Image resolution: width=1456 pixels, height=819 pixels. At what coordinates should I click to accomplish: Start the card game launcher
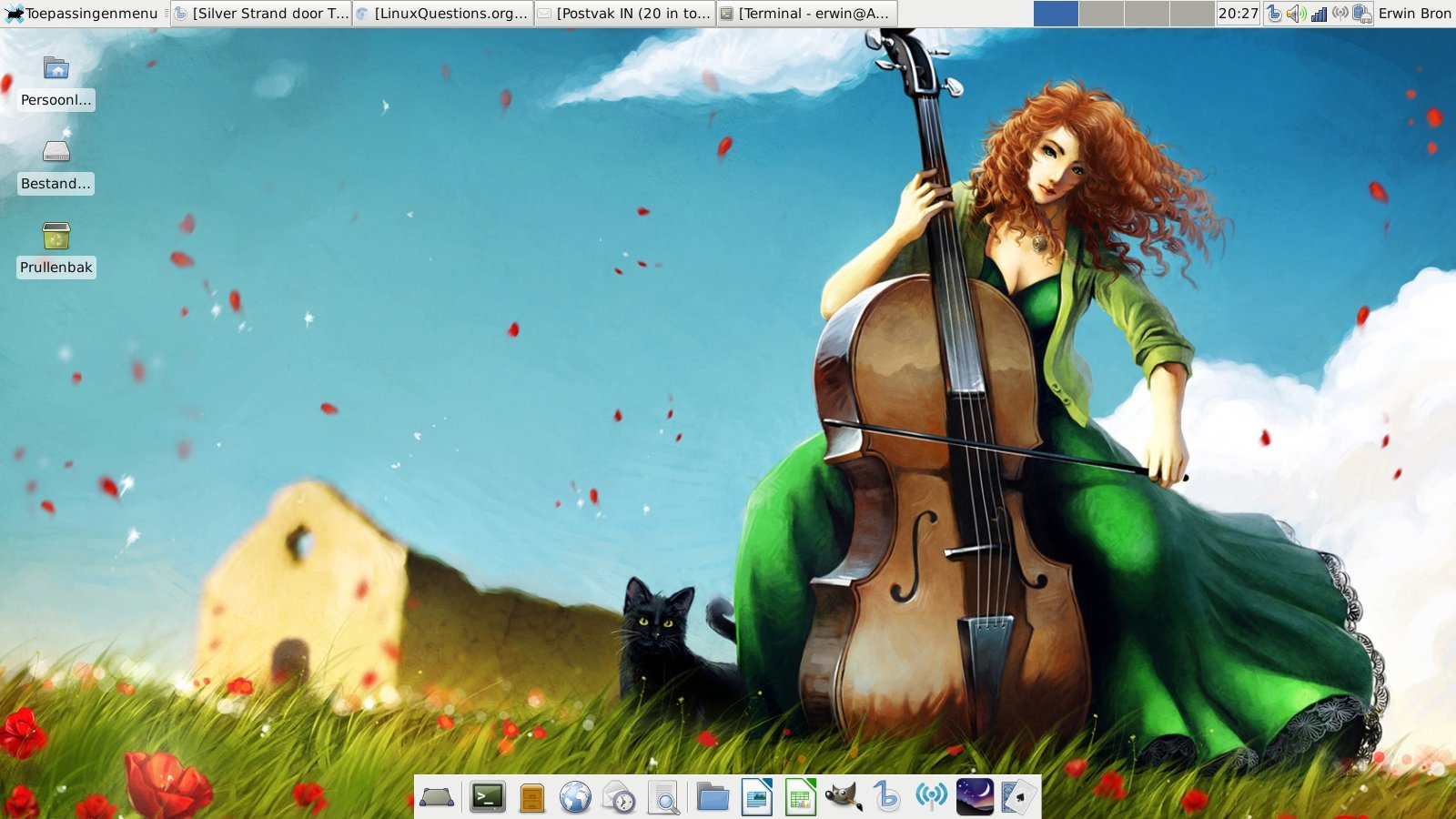(1018, 798)
